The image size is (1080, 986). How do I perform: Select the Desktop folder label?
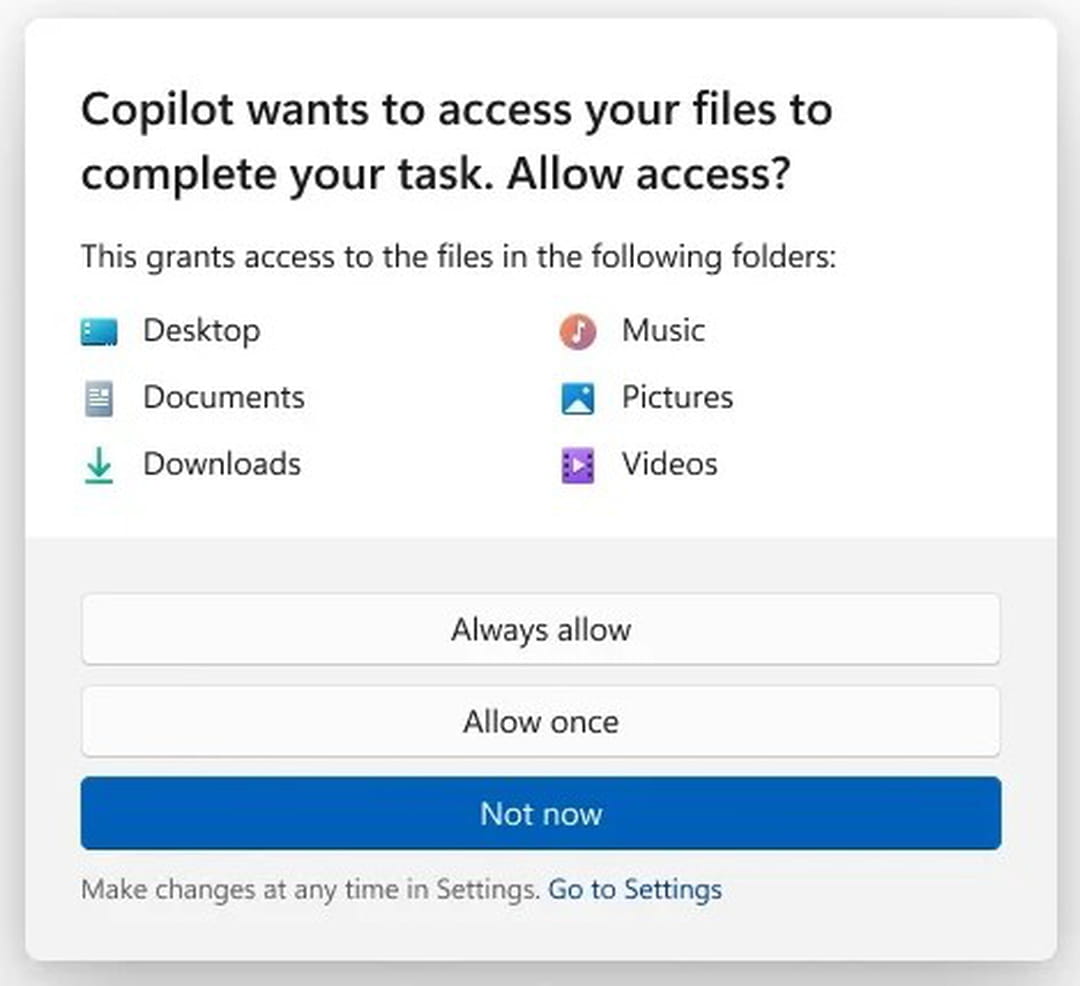click(201, 330)
